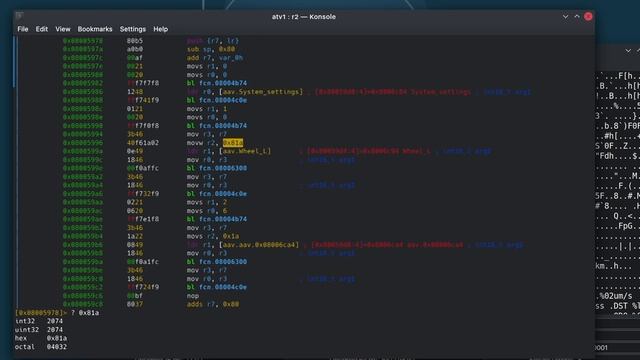Click opcode bytes '00f0affc'
The height and width of the screenshot is (360, 640).
click(142, 168)
